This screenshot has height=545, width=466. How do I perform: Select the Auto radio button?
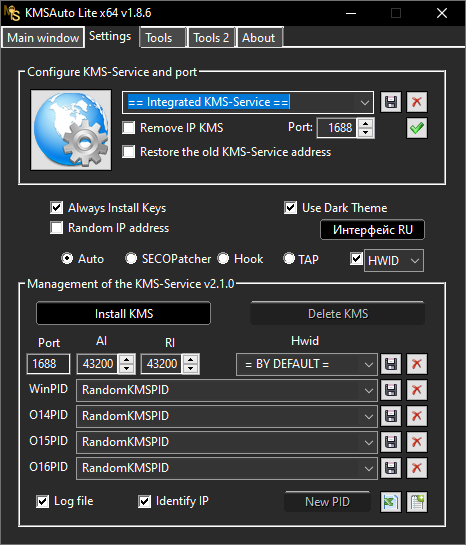coord(67,258)
